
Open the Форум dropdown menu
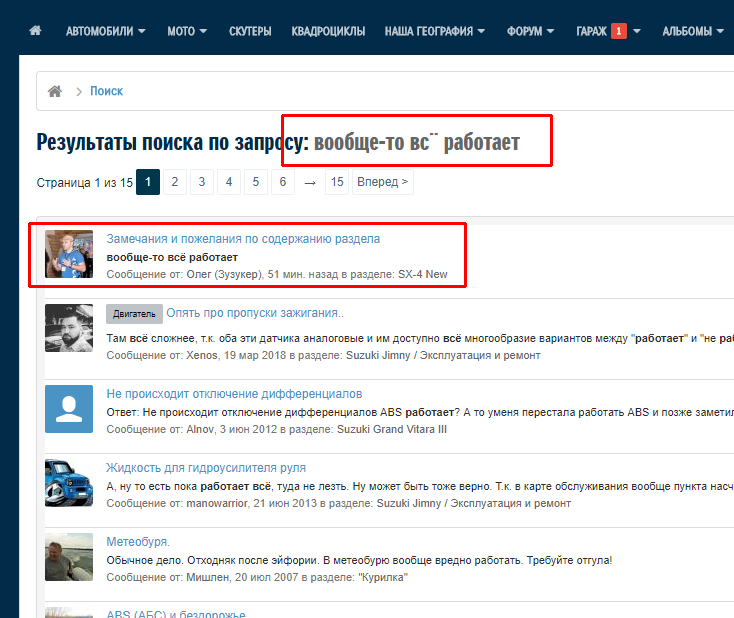(530, 31)
